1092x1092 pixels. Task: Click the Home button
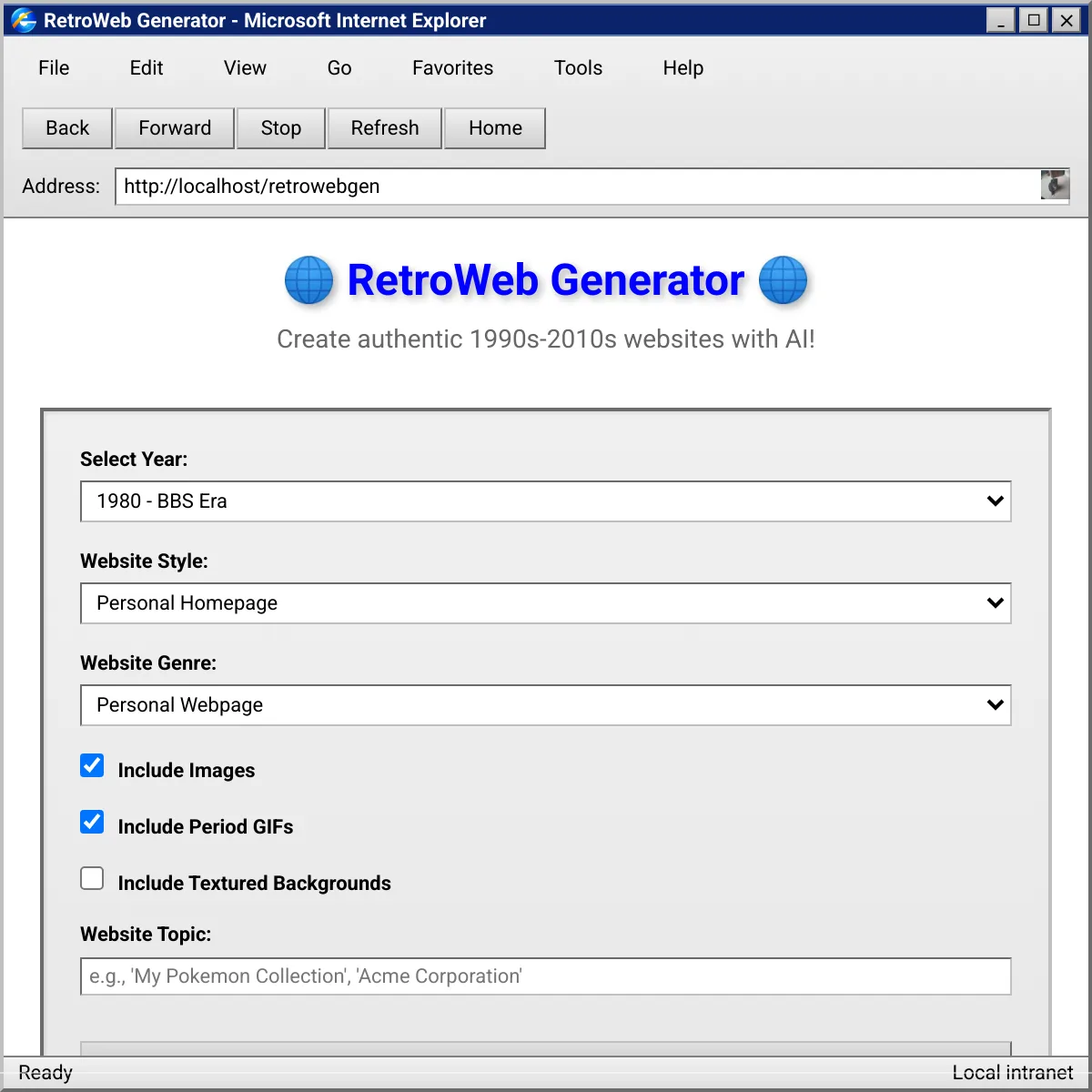pos(495,128)
